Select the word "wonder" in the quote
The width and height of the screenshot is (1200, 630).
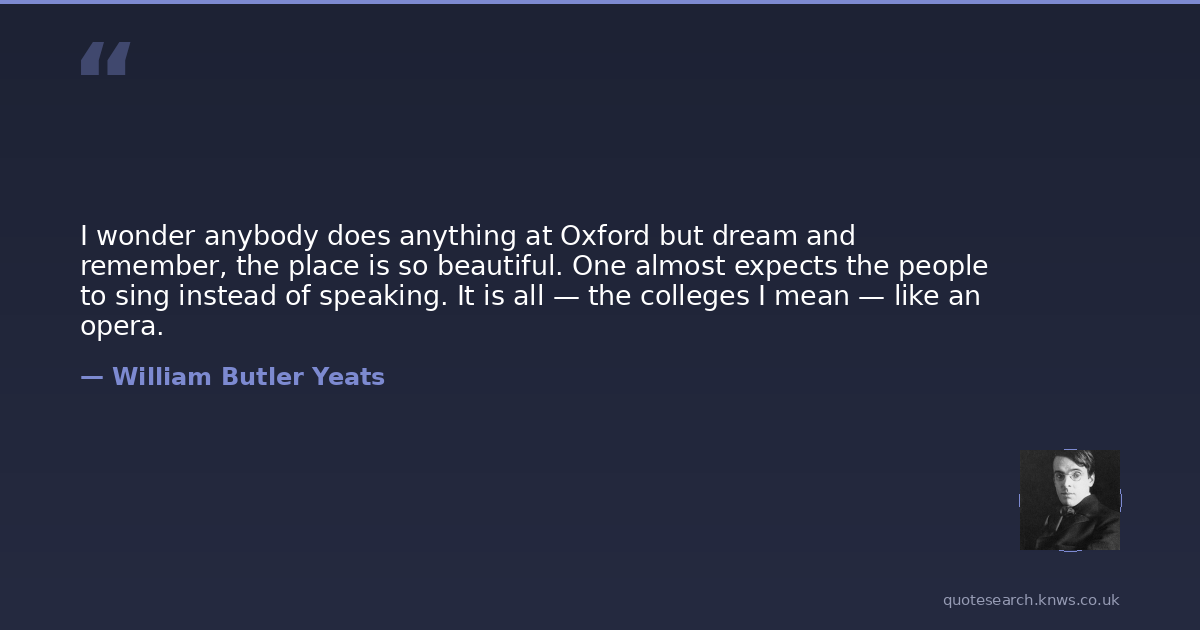click(x=146, y=236)
